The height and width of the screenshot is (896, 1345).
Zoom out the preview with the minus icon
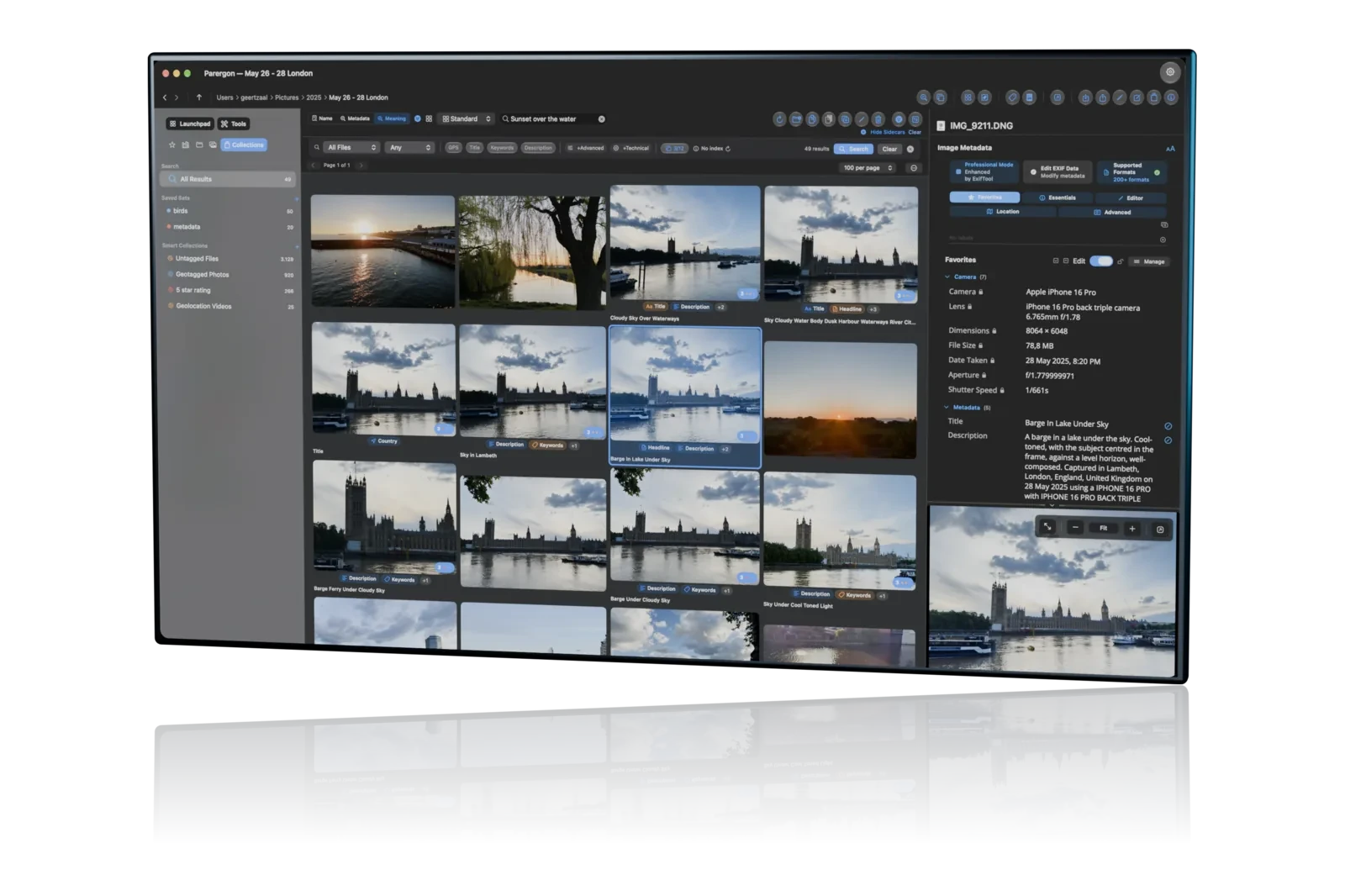click(x=1075, y=528)
